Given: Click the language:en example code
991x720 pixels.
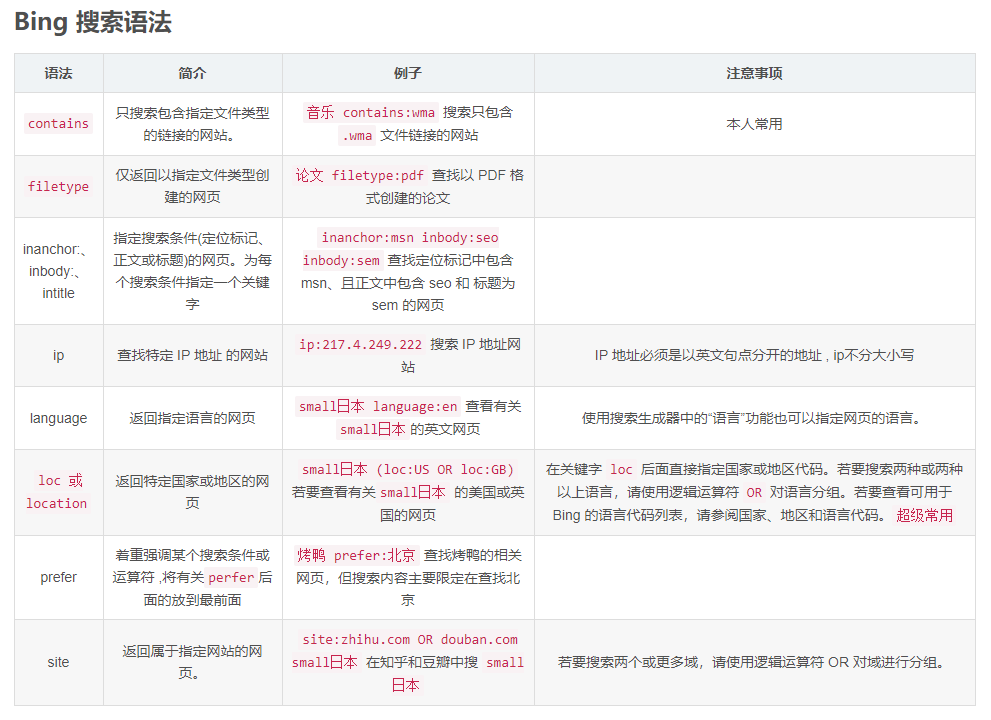Looking at the screenshot, I should pos(415,406).
